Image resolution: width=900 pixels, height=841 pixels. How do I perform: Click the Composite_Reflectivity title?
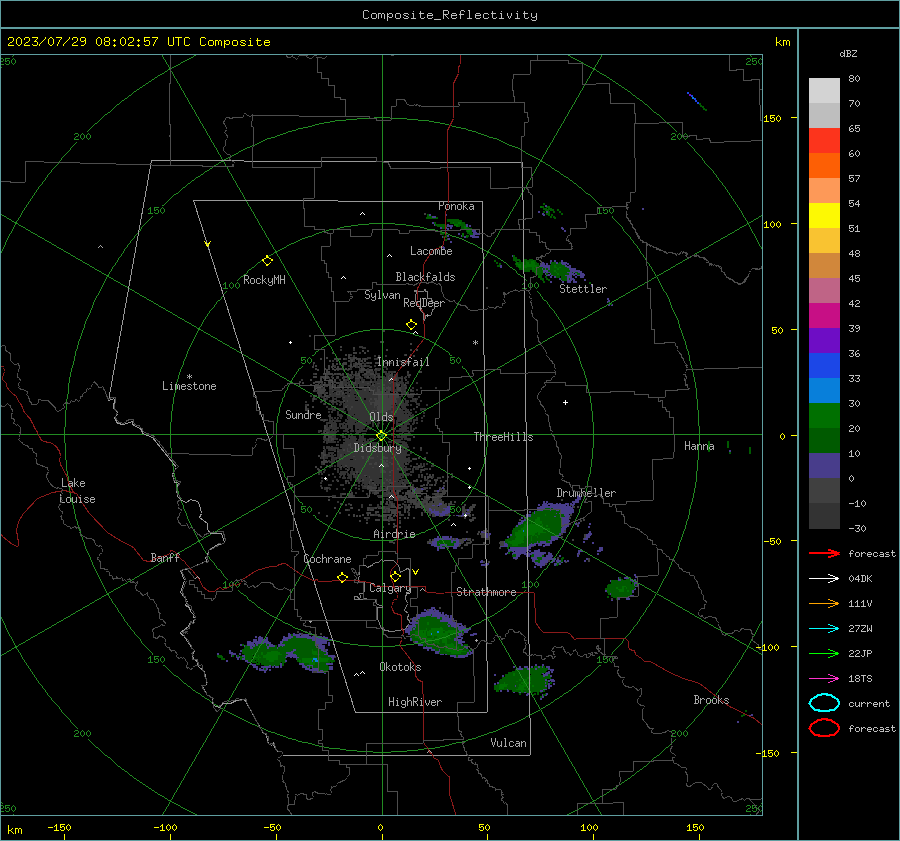(x=450, y=15)
